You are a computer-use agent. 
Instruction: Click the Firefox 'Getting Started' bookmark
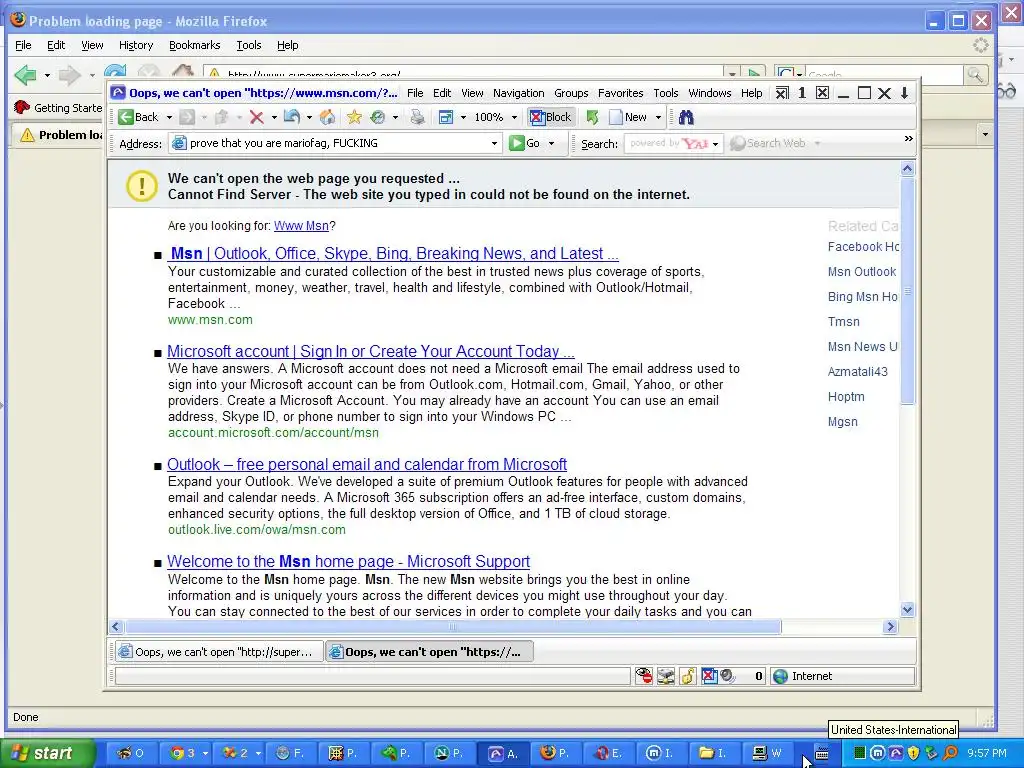59,108
